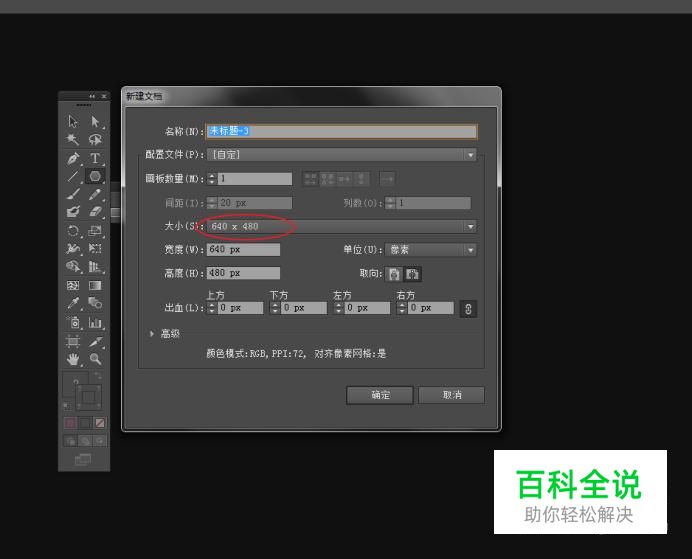Click the 确定 OK button
The image size is (692, 559).
tap(380, 395)
